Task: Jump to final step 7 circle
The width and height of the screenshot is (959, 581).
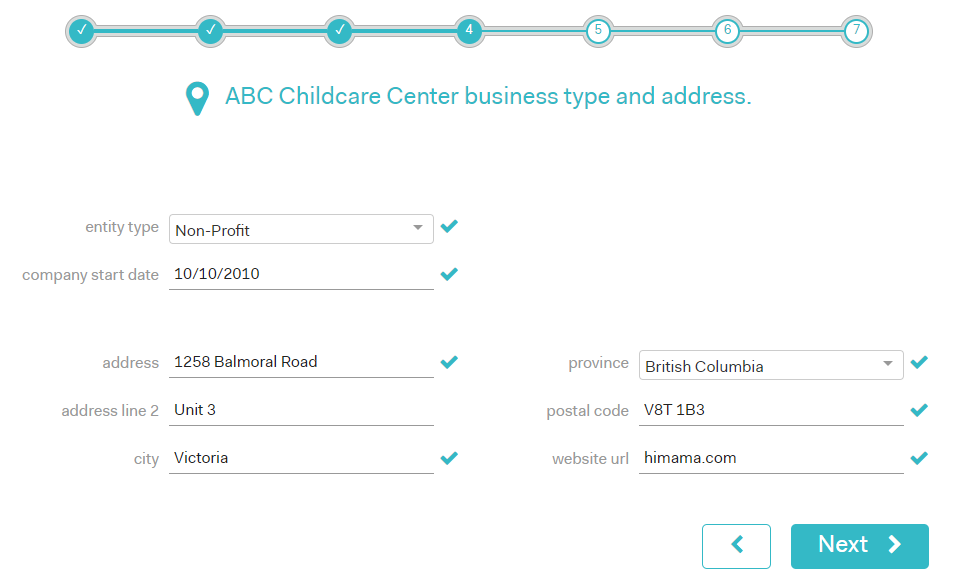Action: coord(856,30)
